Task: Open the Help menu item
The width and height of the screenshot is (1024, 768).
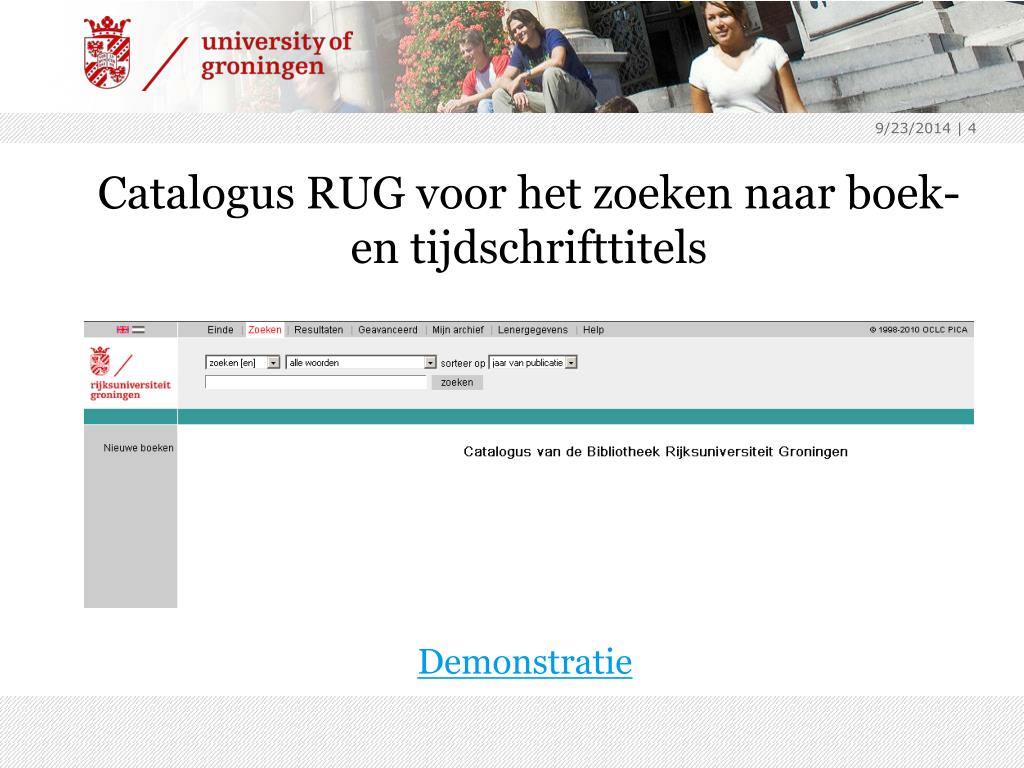Action: coord(594,330)
